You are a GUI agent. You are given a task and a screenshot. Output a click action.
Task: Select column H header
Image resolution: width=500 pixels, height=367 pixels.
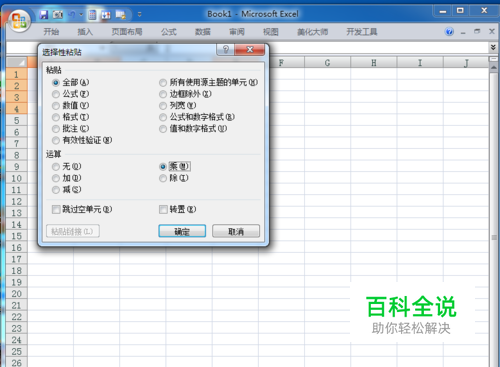tap(374, 62)
